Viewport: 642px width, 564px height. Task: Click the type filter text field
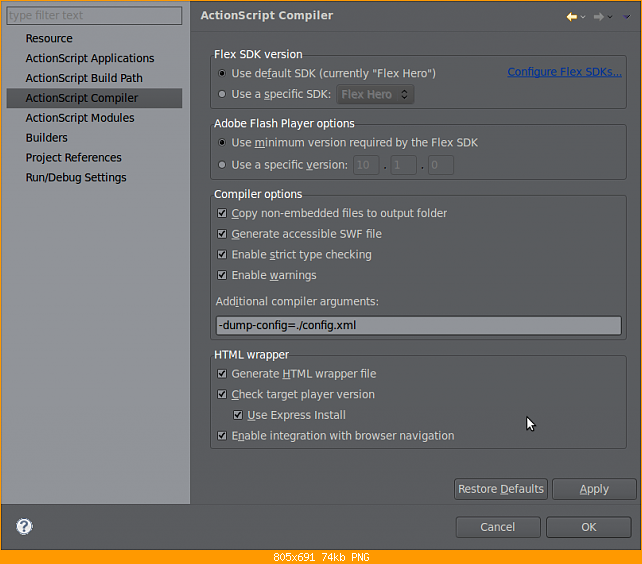(94, 16)
